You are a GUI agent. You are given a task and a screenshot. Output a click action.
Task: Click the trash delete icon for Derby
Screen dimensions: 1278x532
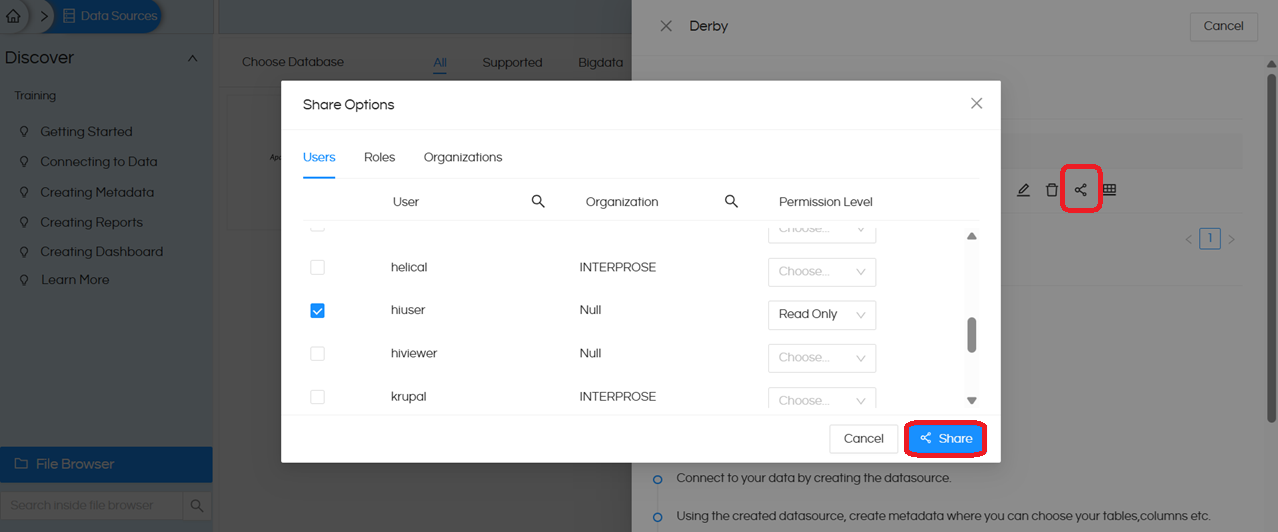point(1051,190)
